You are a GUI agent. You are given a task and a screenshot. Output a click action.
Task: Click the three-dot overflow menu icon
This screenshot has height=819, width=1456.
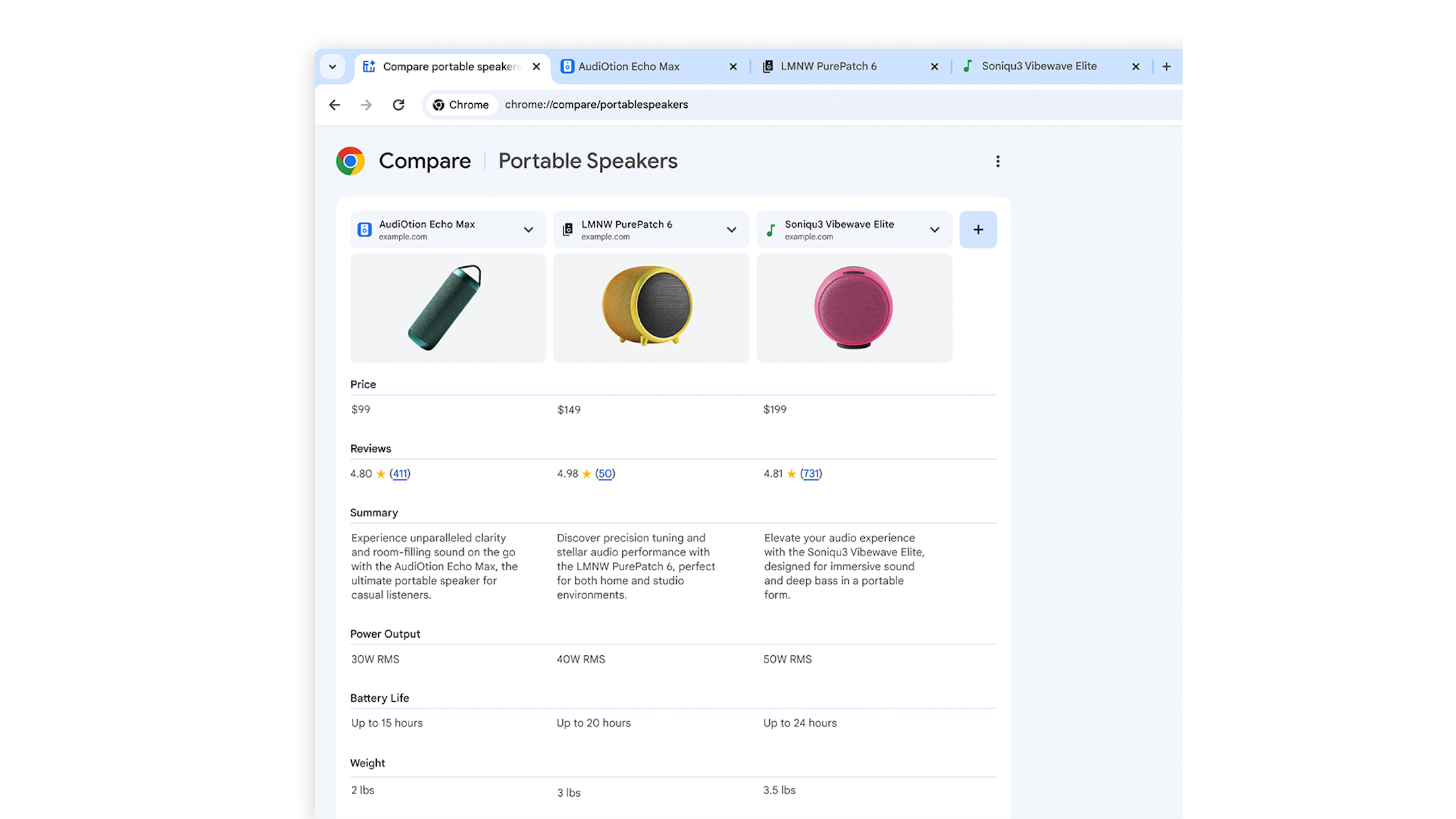[998, 161]
